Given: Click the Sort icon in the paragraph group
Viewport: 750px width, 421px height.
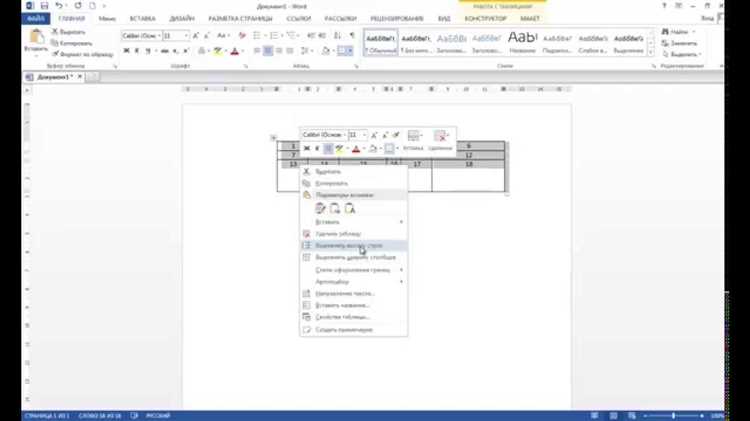Looking at the screenshot, I should point(338,36).
